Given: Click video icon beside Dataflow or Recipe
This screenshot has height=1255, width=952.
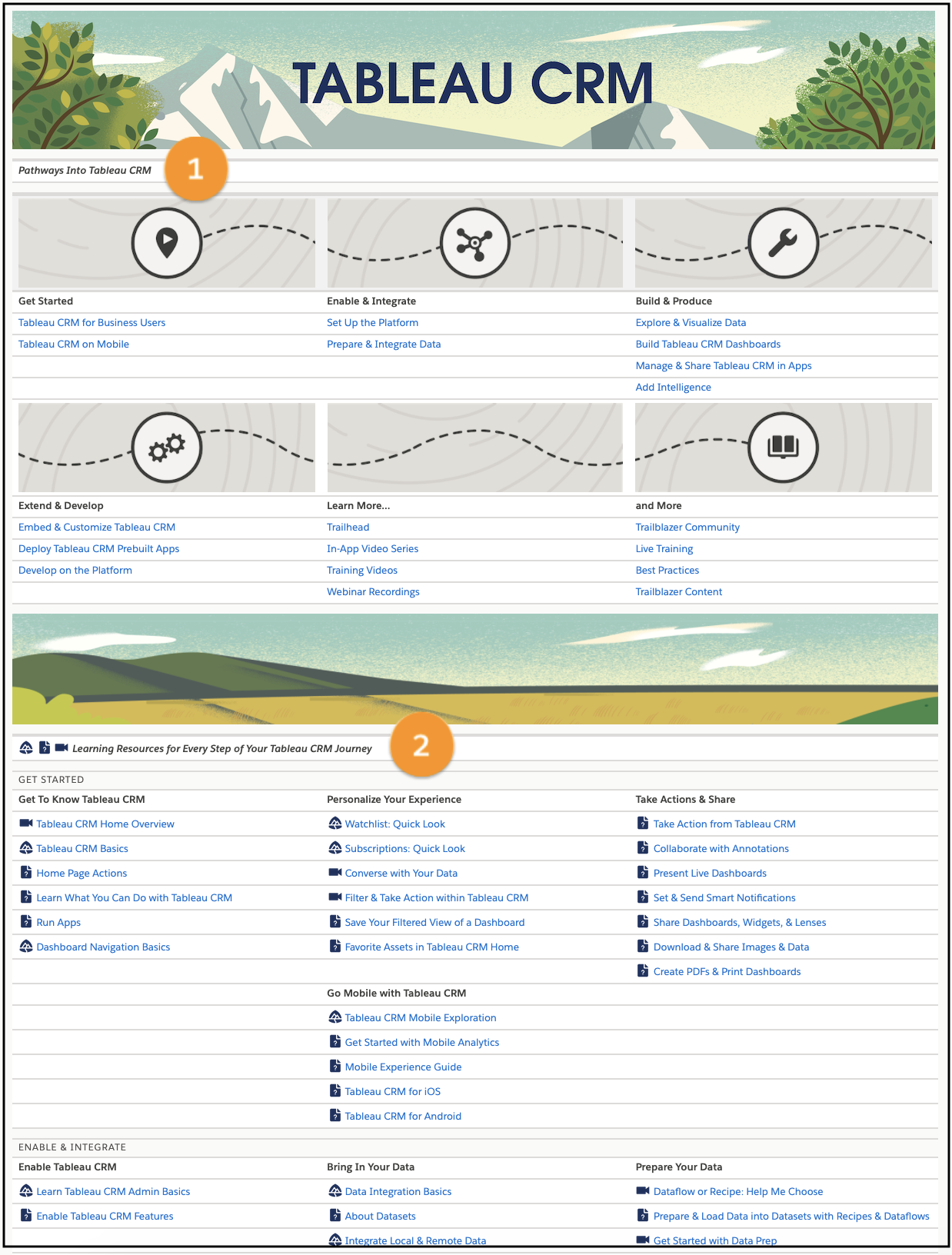Looking at the screenshot, I should click(x=643, y=1191).
